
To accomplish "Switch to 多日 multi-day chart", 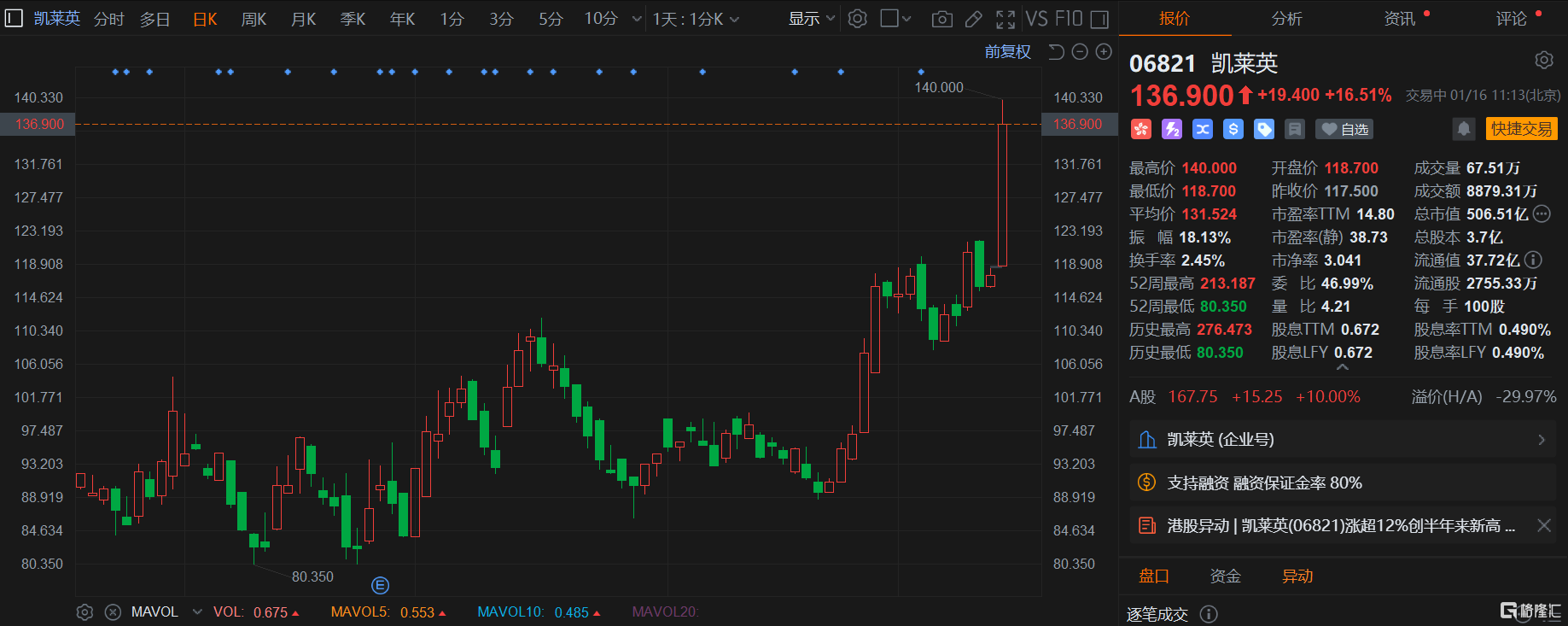I will tap(154, 19).
